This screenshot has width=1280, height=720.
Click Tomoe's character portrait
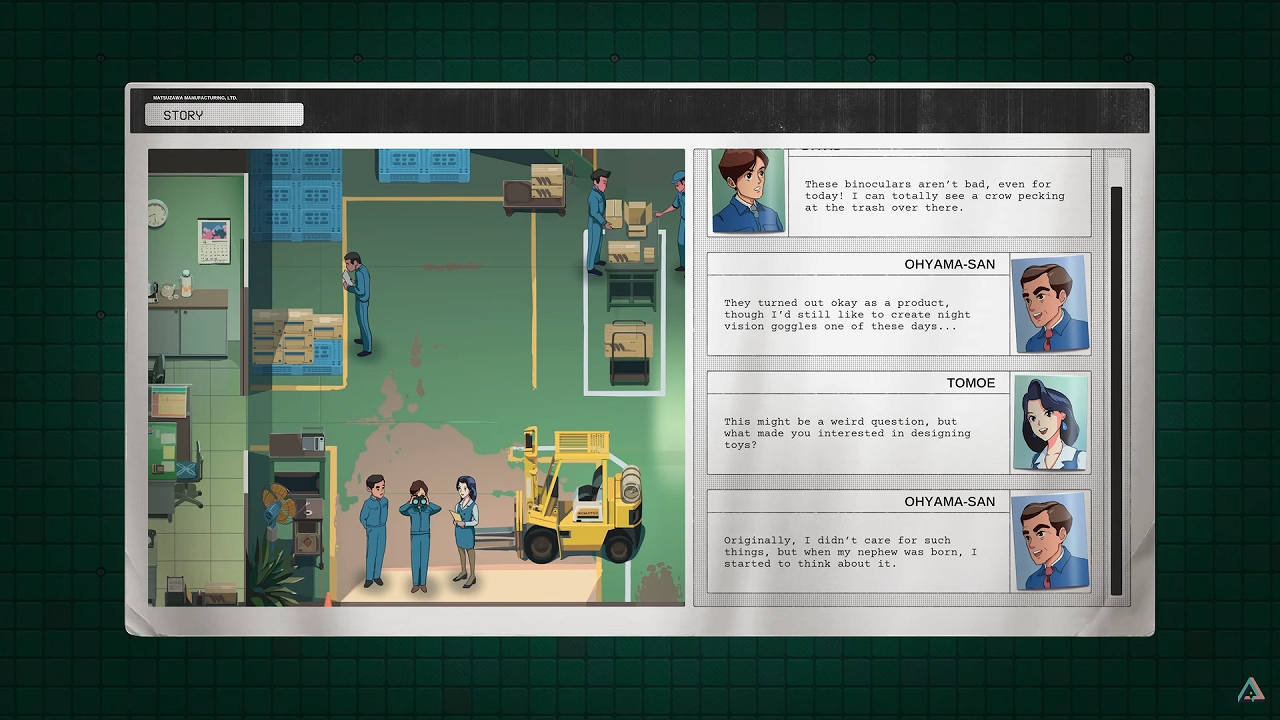(1049, 422)
